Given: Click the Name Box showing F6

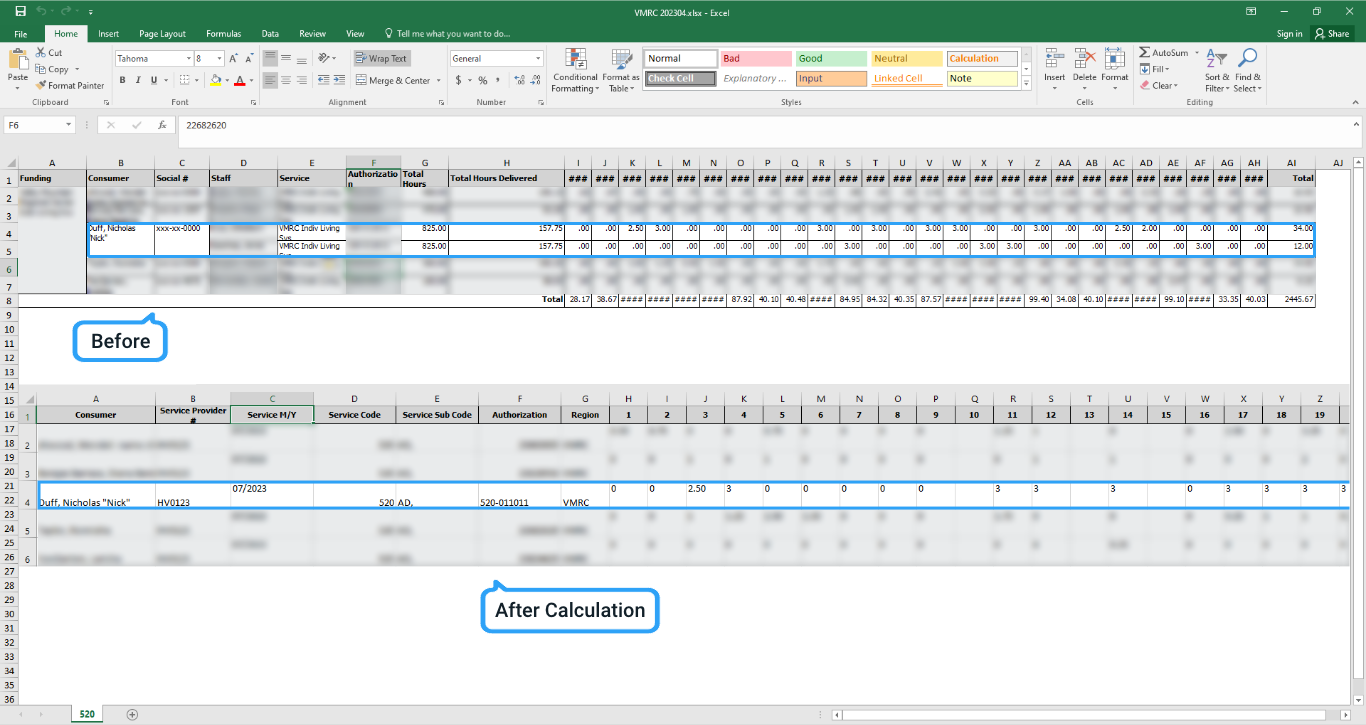Looking at the screenshot, I should pyautogui.click(x=35, y=125).
